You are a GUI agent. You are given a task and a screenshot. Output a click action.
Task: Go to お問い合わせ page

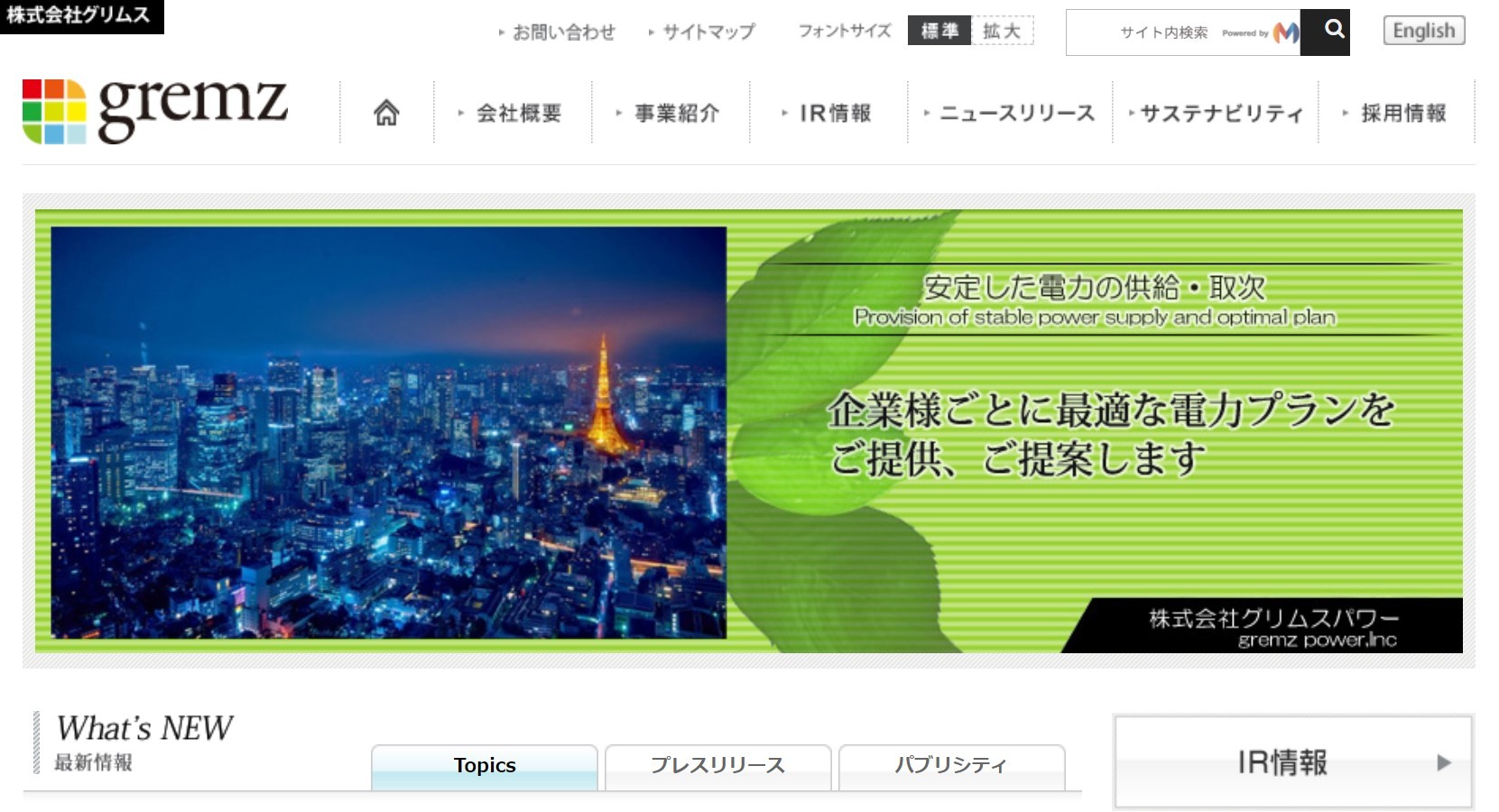pyautogui.click(x=557, y=32)
